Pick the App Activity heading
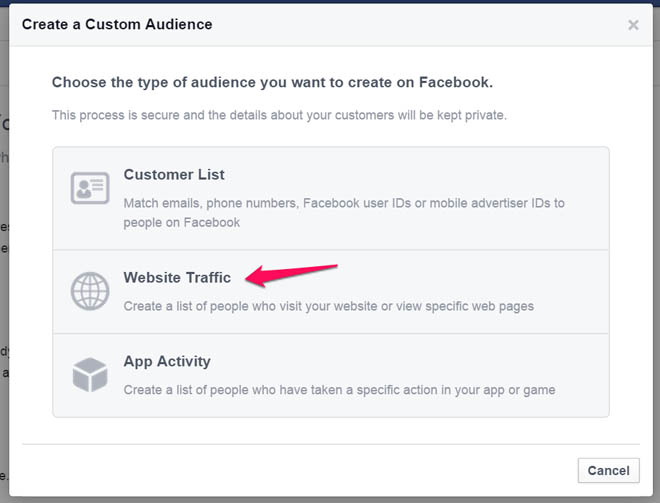The height and width of the screenshot is (503, 660). (x=167, y=362)
